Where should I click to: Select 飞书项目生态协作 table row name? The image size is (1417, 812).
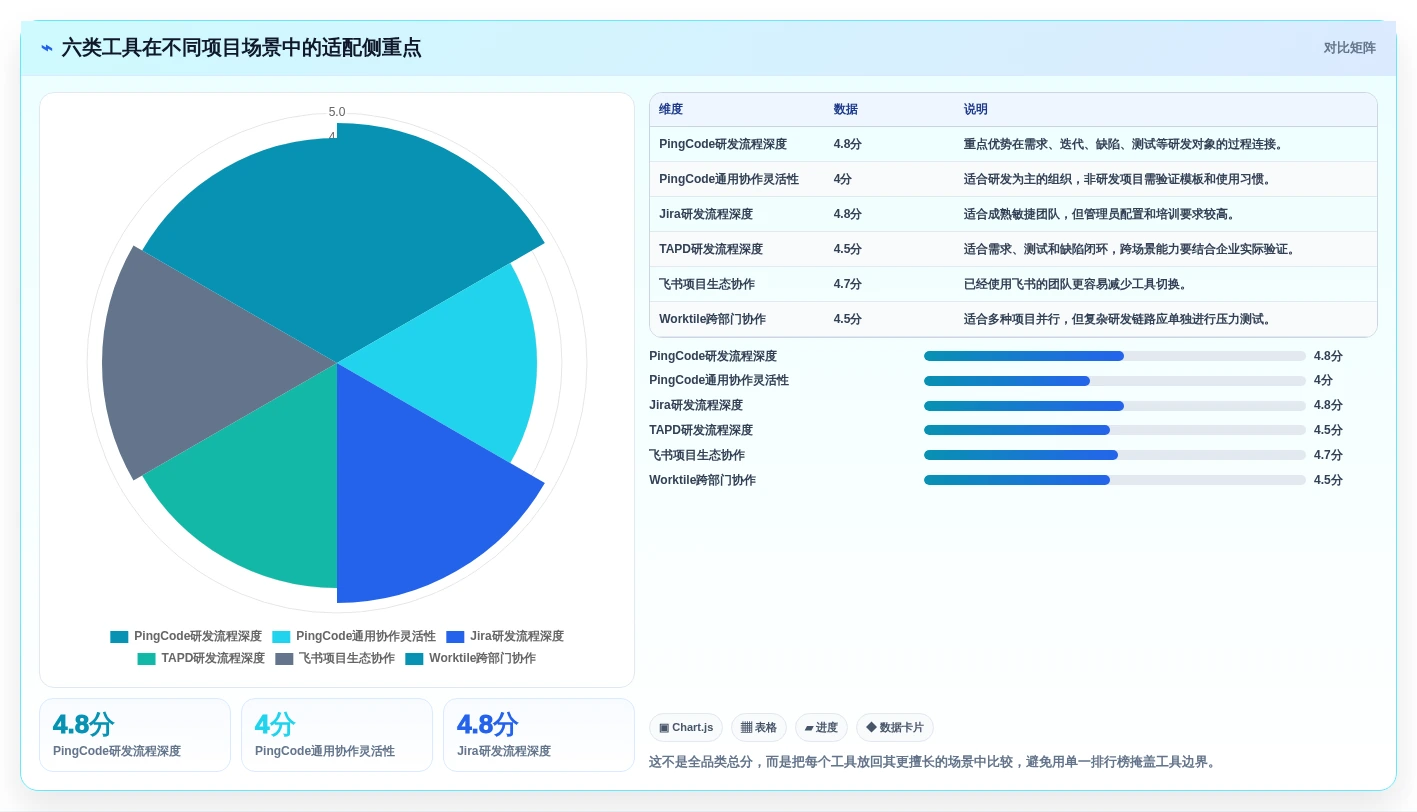707,284
